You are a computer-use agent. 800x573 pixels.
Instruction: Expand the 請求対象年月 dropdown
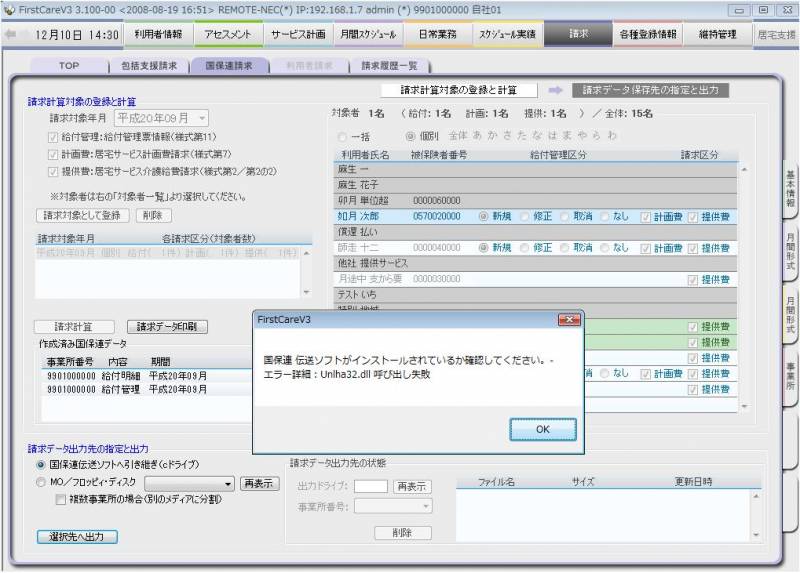(x=202, y=118)
